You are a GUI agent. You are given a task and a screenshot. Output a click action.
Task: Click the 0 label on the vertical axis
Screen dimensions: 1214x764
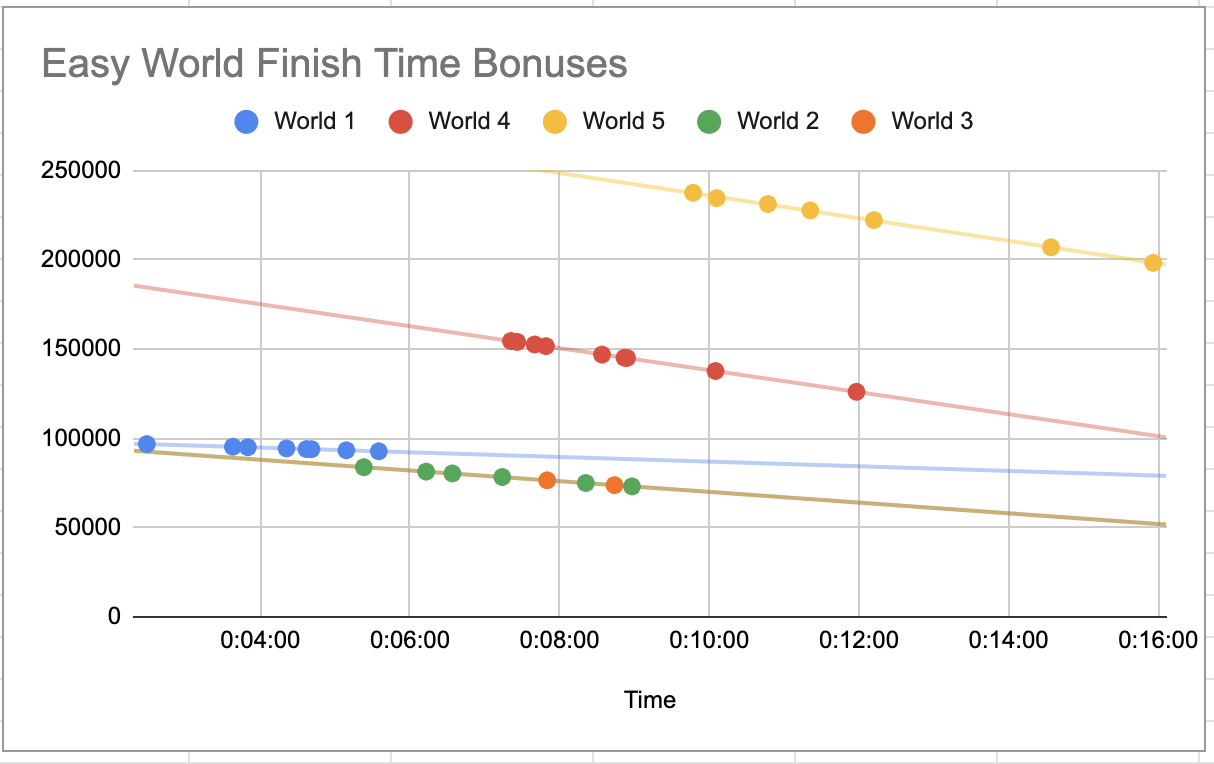point(113,617)
